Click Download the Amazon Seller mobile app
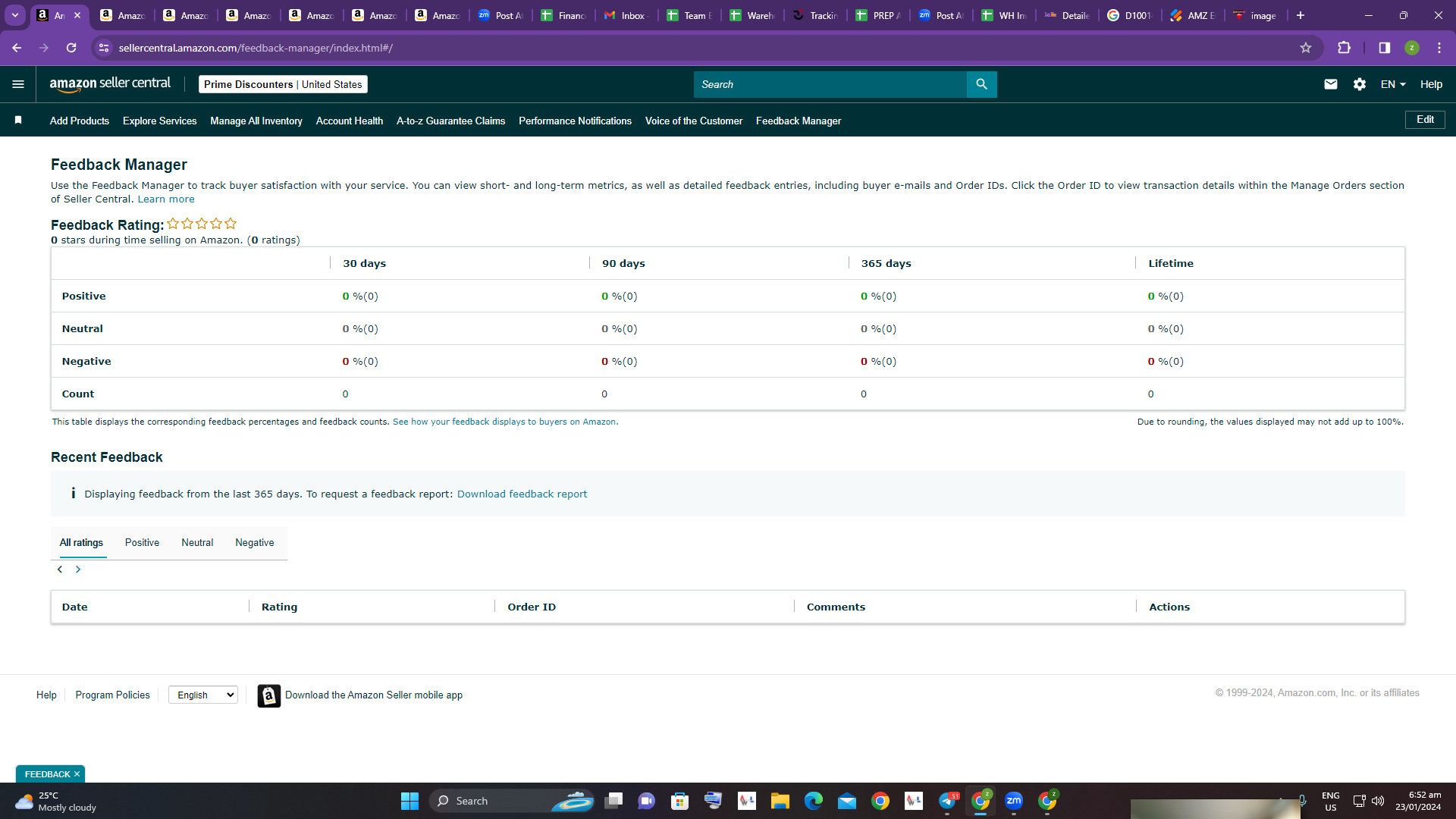The height and width of the screenshot is (819, 1456). [374, 695]
